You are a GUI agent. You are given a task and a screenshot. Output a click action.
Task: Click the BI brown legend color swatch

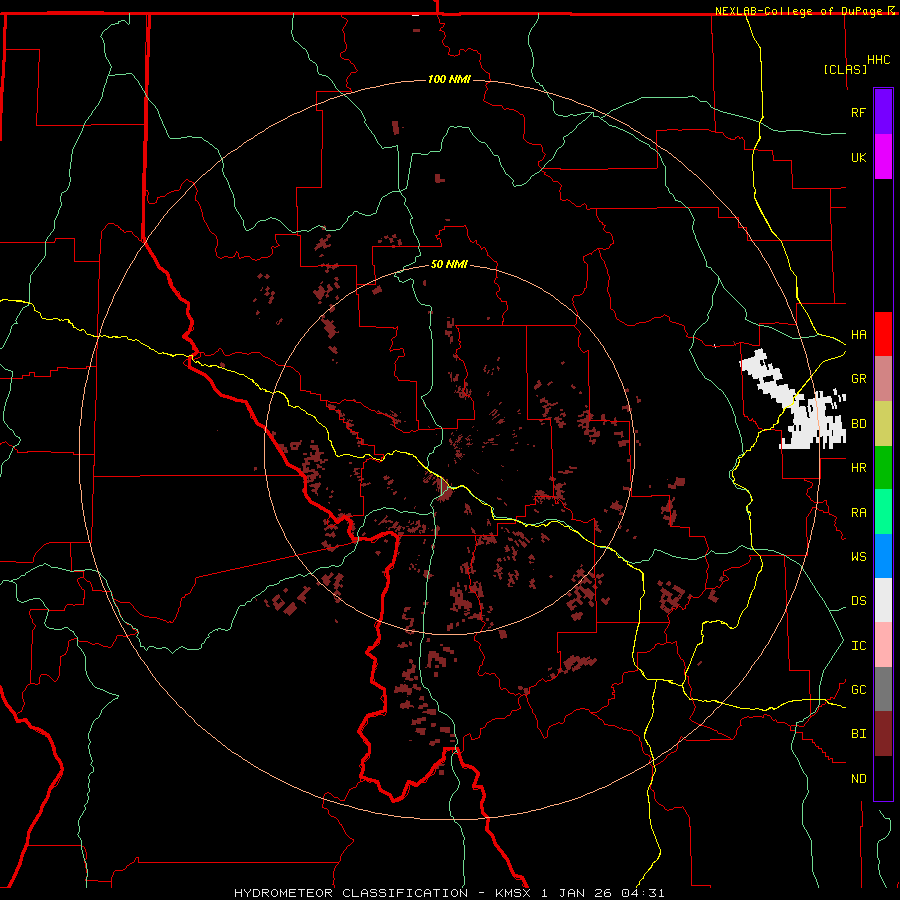883,734
